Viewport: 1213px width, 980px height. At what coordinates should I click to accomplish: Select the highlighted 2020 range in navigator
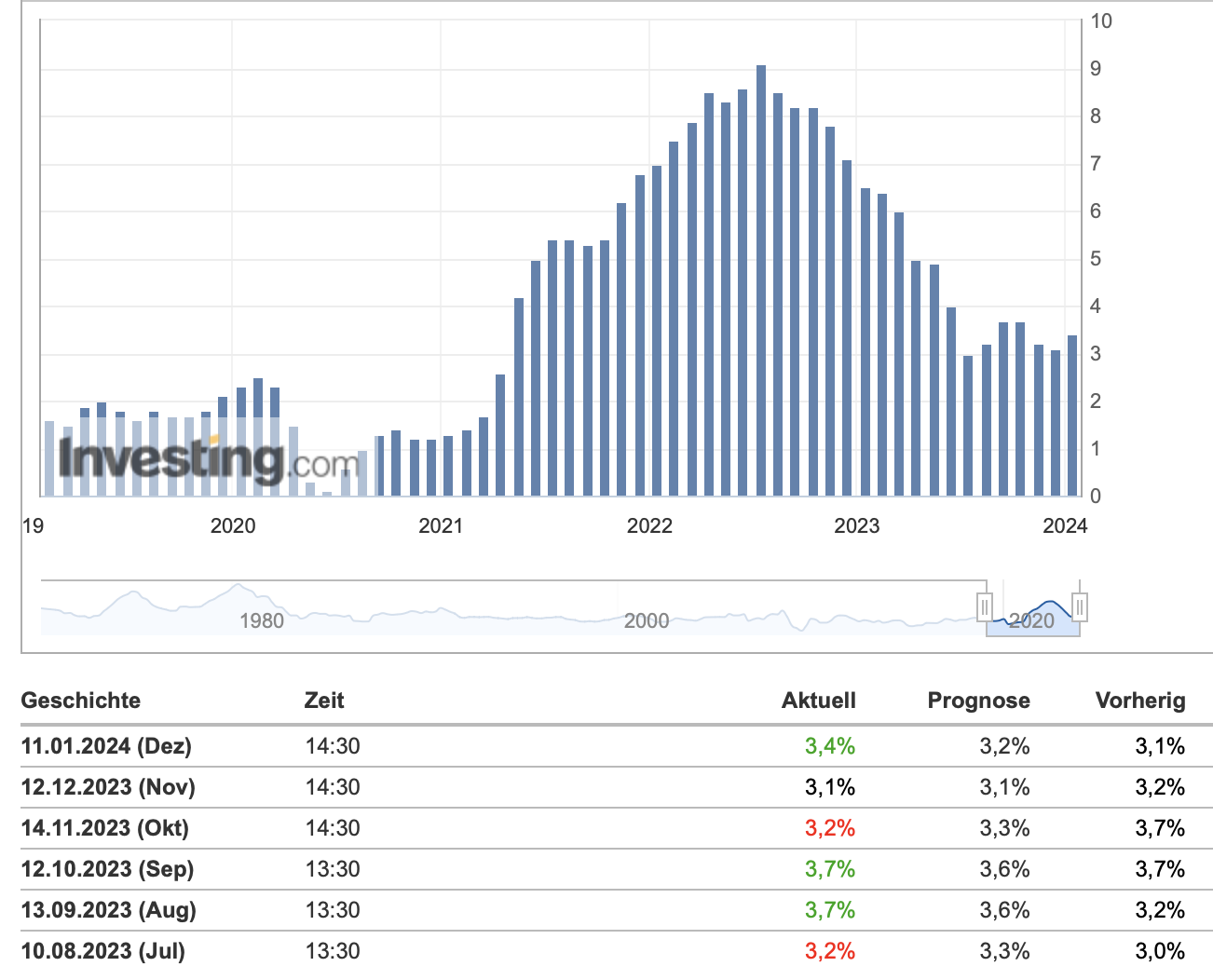1032,620
